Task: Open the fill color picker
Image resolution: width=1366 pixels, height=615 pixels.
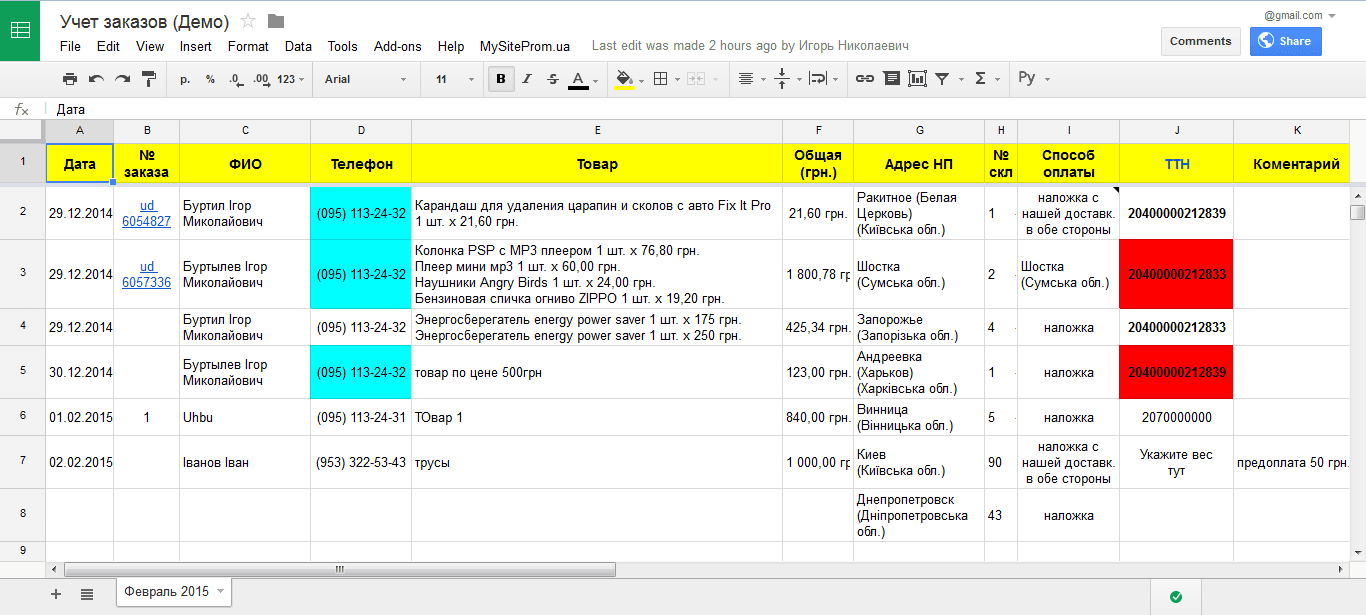Action: 630,79
